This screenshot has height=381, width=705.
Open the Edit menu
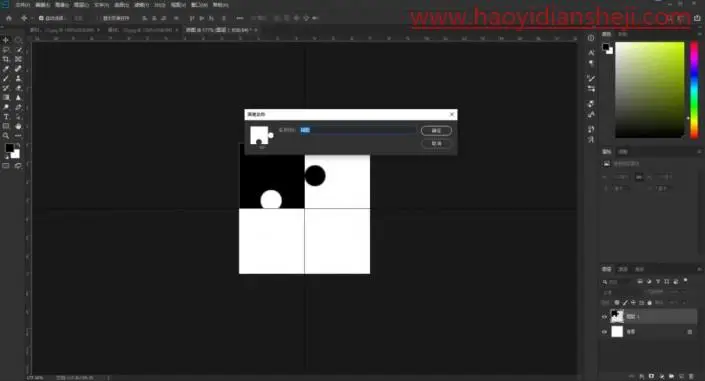pyautogui.click(x=42, y=5)
